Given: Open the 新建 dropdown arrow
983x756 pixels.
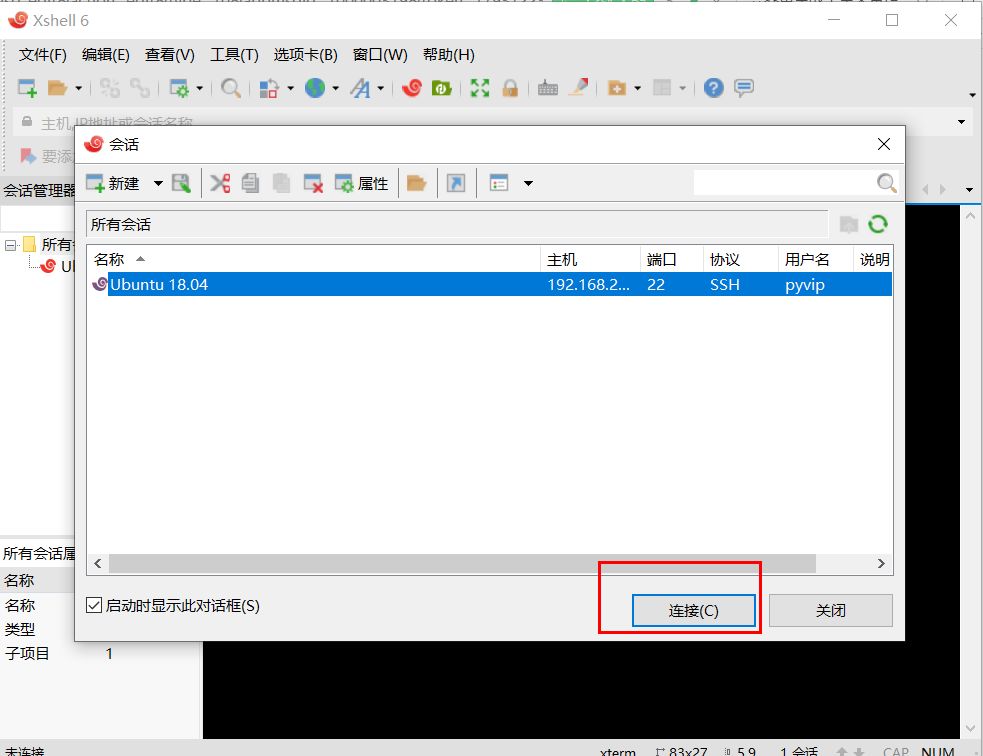Looking at the screenshot, I should click(x=158, y=183).
